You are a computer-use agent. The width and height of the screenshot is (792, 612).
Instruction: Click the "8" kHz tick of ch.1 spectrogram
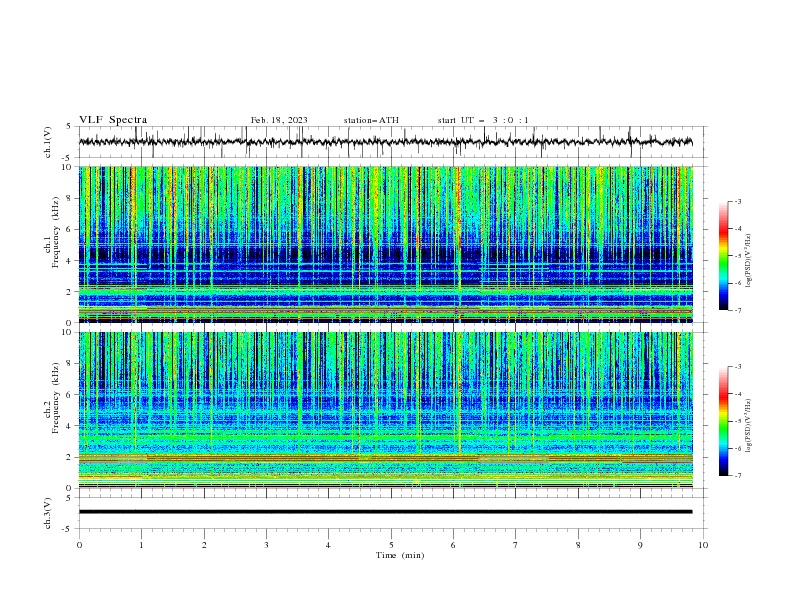pos(71,198)
